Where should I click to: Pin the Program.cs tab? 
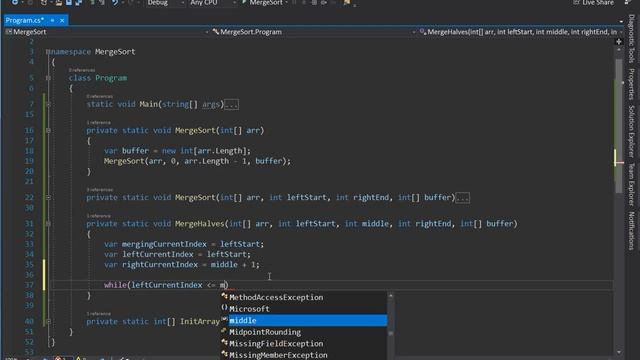click(x=52, y=20)
